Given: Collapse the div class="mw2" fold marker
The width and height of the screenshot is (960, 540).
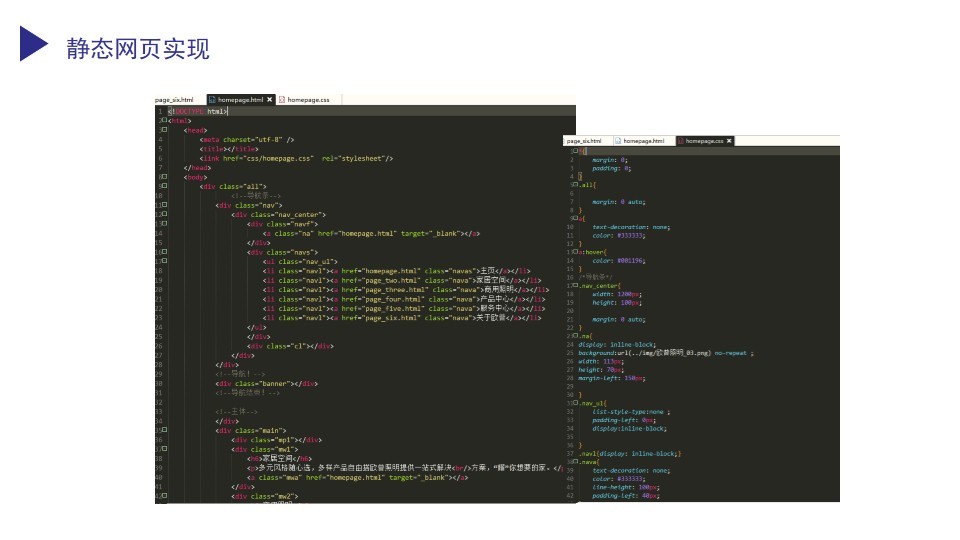Looking at the screenshot, I should point(164,495).
